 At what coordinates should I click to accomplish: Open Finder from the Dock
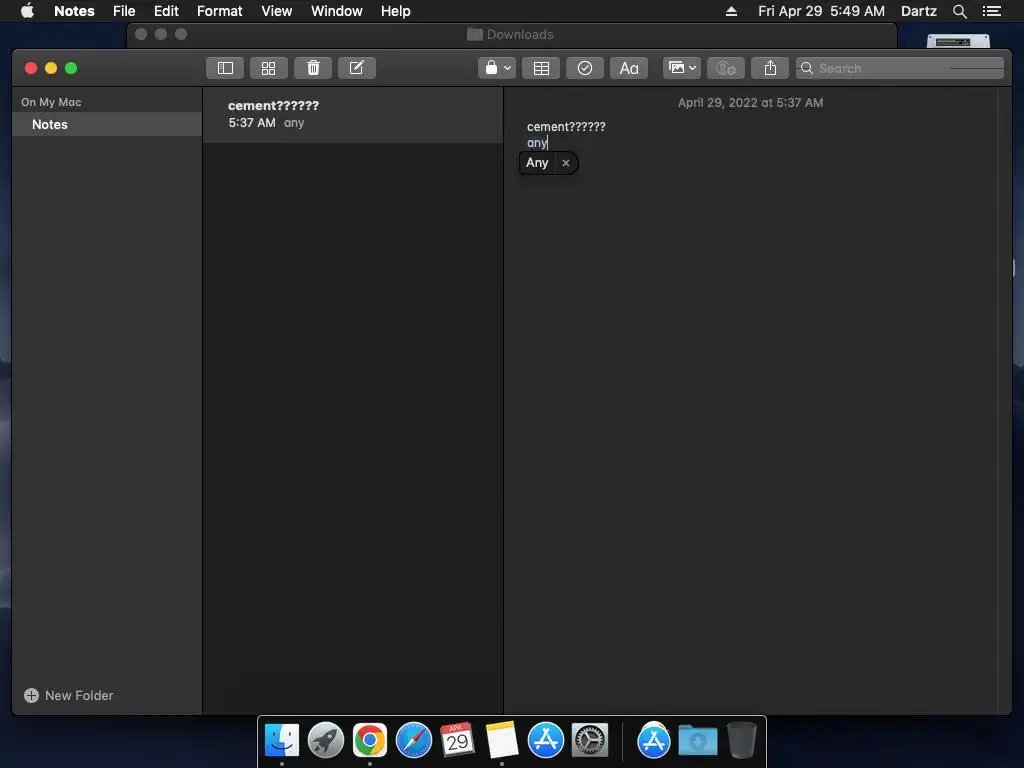pos(281,741)
